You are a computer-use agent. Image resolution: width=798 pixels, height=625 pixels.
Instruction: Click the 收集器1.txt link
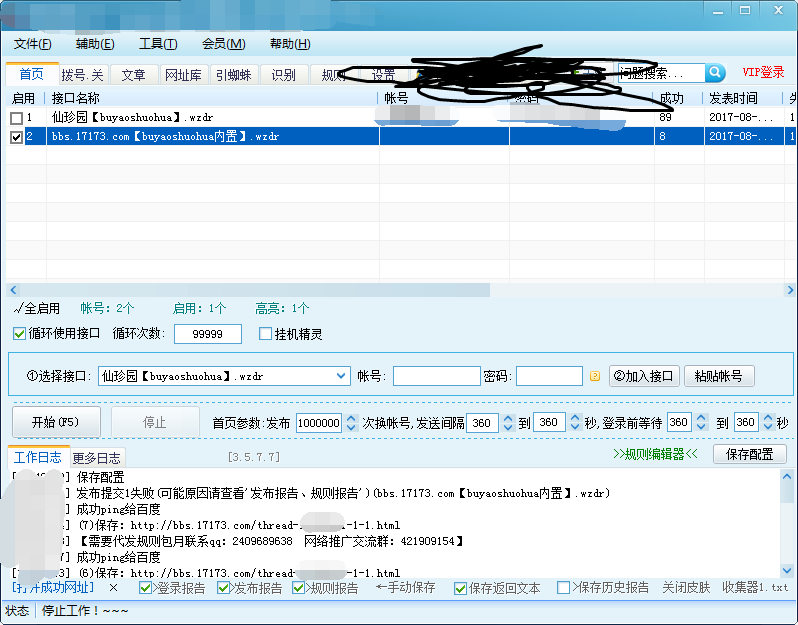click(755, 588)
